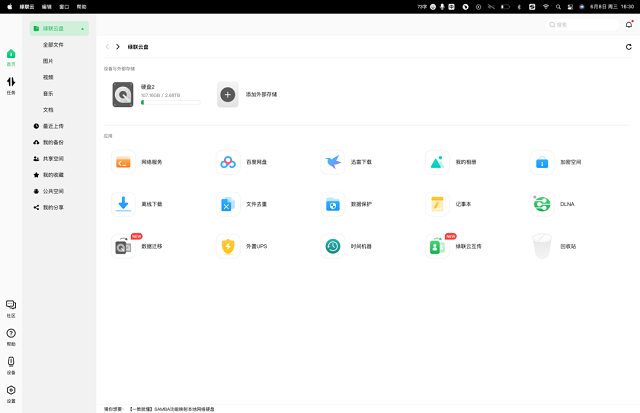The width and height of the screenshot is (640, 413).
Task: Click the forward navigation arrow
Action: pos(118,47)
